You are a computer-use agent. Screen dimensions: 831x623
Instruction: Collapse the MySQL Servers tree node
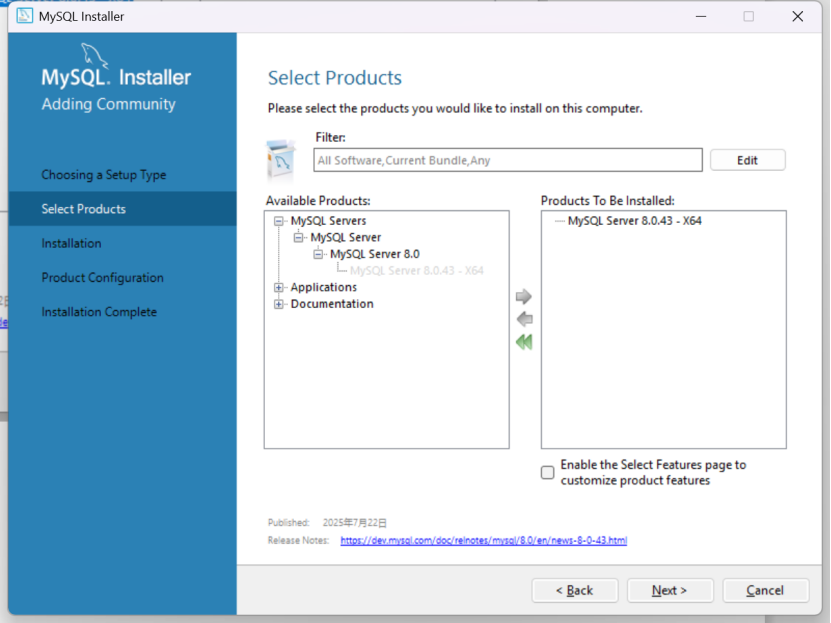278,220
